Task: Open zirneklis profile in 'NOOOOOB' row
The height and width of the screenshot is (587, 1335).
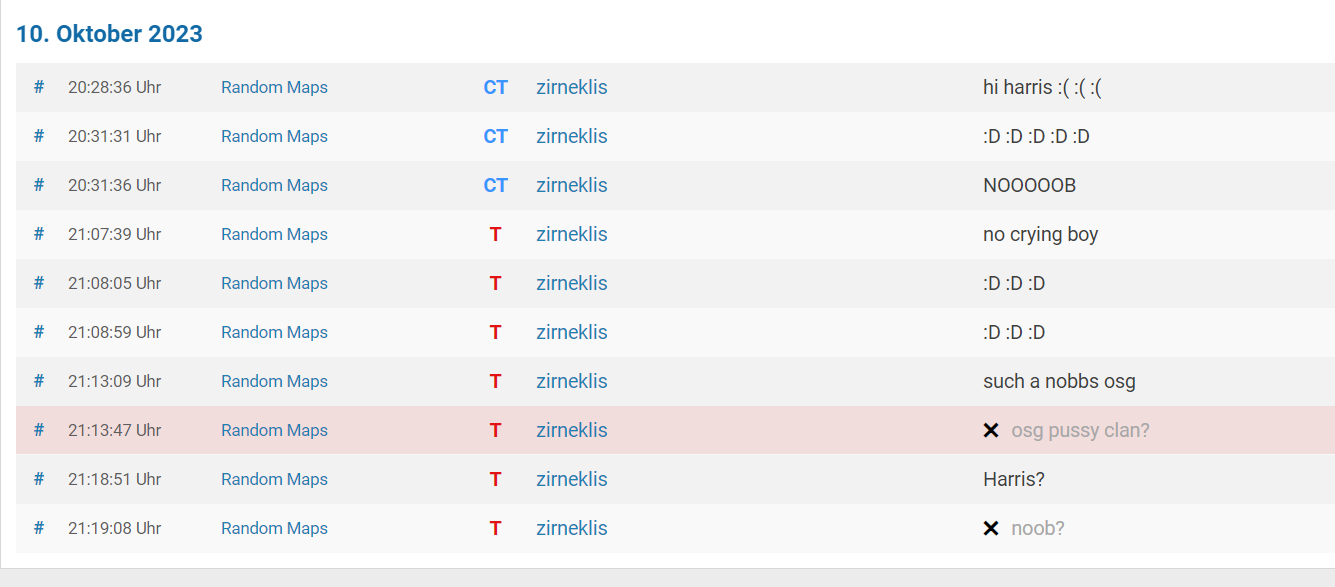Action: coord(572,185)
